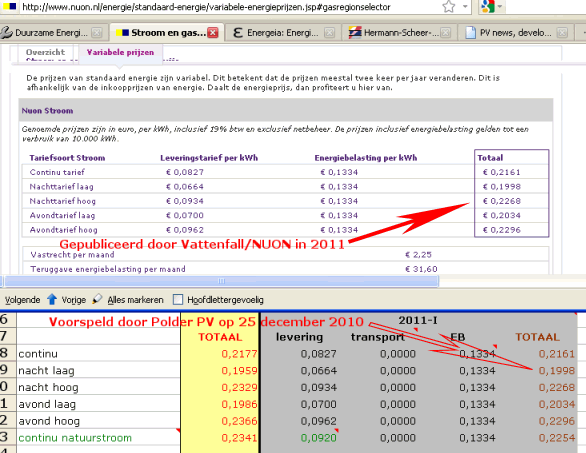586x453 pixels.
Task: Click Alles markeren in the find bar
Action: tap(135, 300)
